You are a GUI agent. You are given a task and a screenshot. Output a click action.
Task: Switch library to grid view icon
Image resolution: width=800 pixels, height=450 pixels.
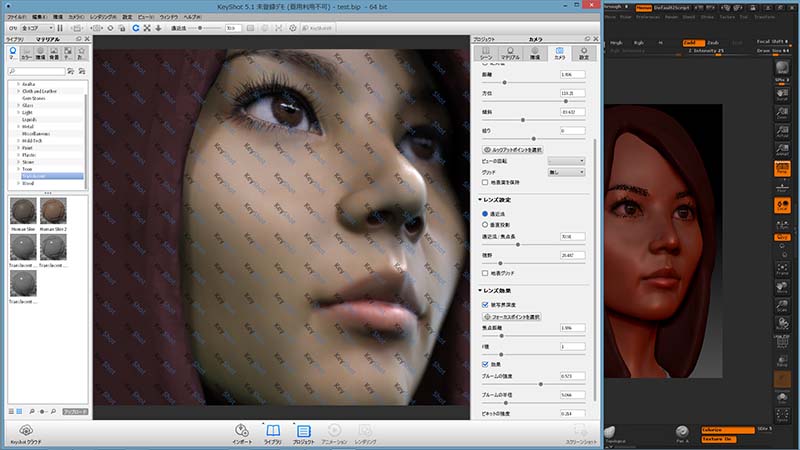[19, 411]
